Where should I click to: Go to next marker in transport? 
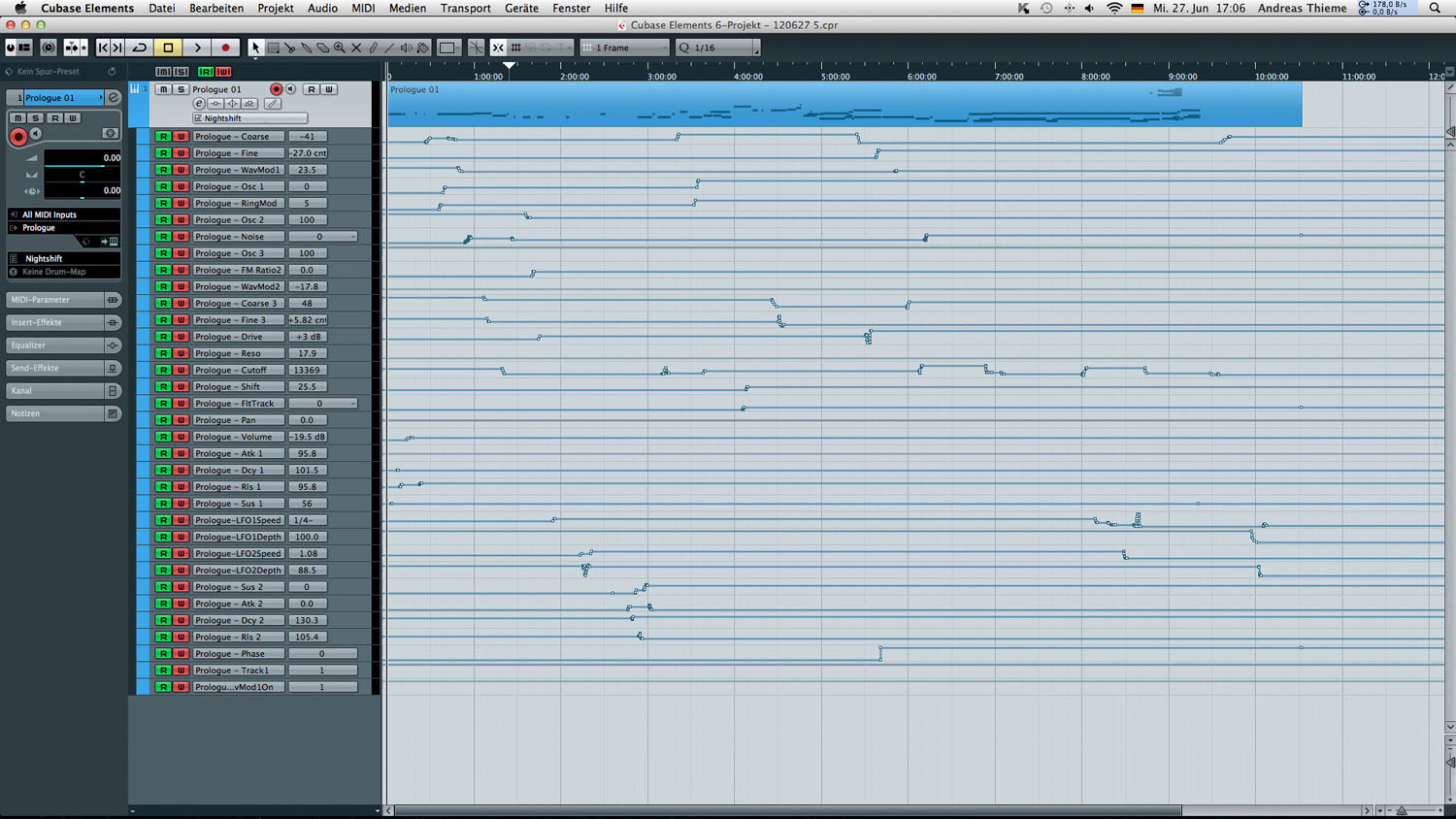click(117, 48)
